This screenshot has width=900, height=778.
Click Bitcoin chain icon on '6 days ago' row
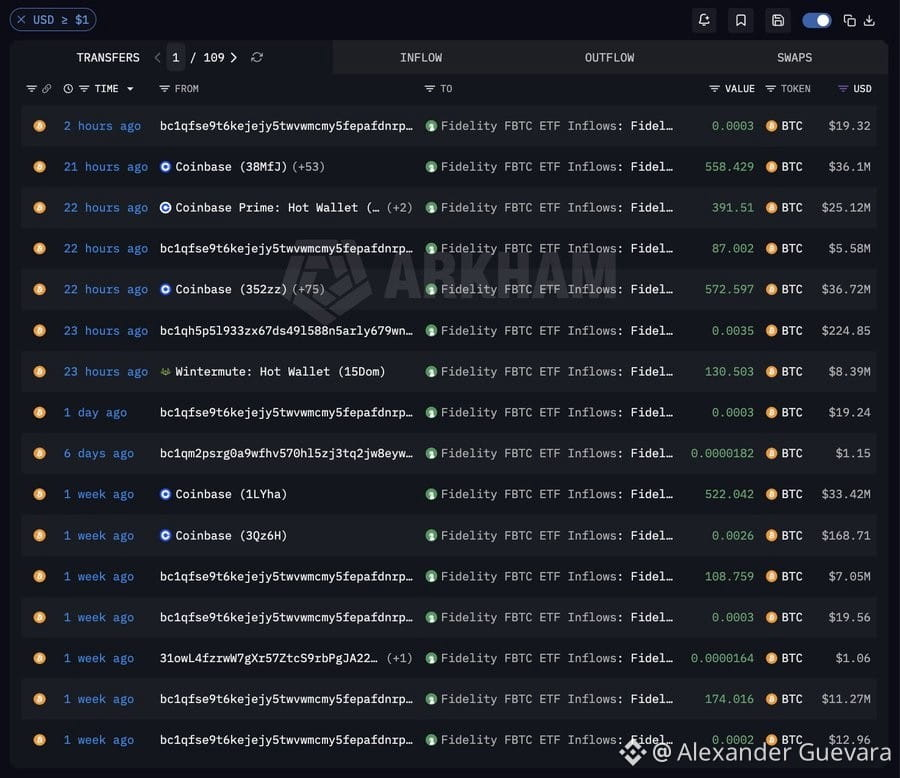tap(40, 453)
